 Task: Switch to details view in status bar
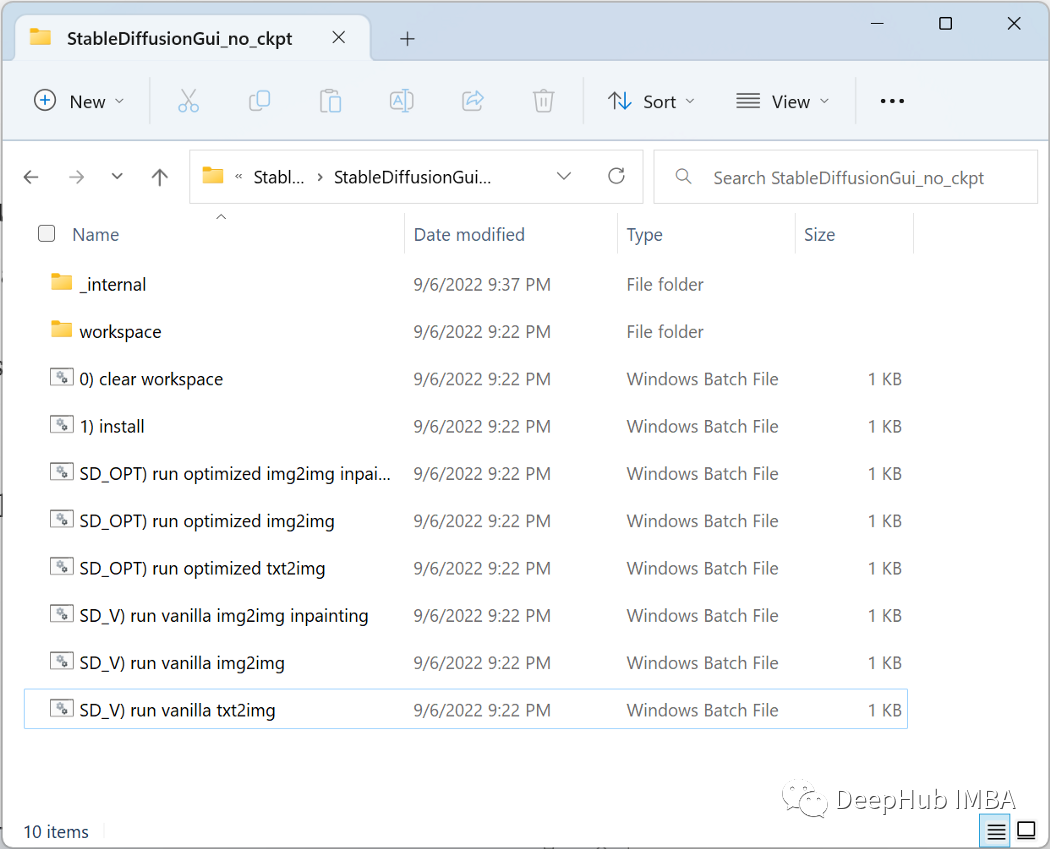[x=996, y=831]
